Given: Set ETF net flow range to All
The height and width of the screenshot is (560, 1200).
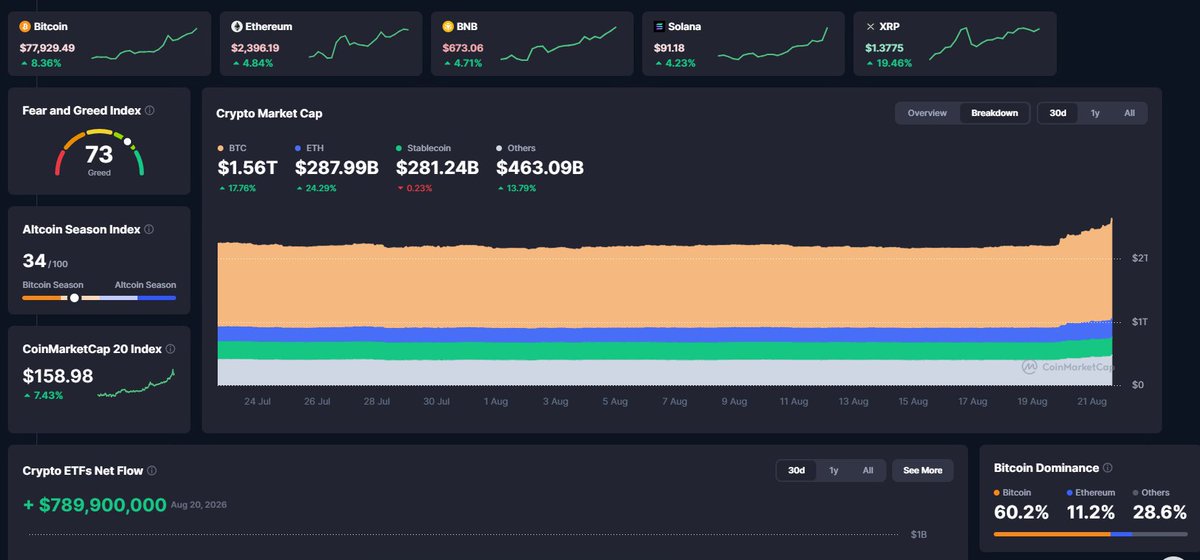Looking at the screenshot, I should click(x=867, y=470).
